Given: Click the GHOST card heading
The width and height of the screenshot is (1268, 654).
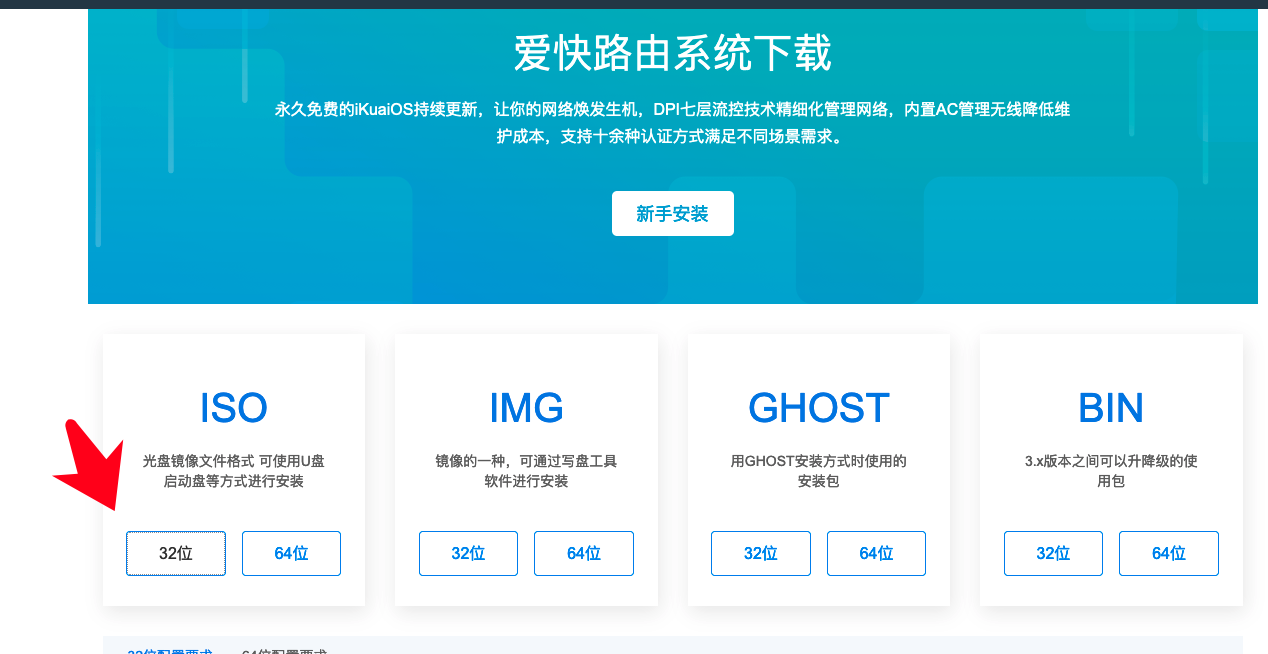Looking at the screenshot, I should tap(819, 408).
